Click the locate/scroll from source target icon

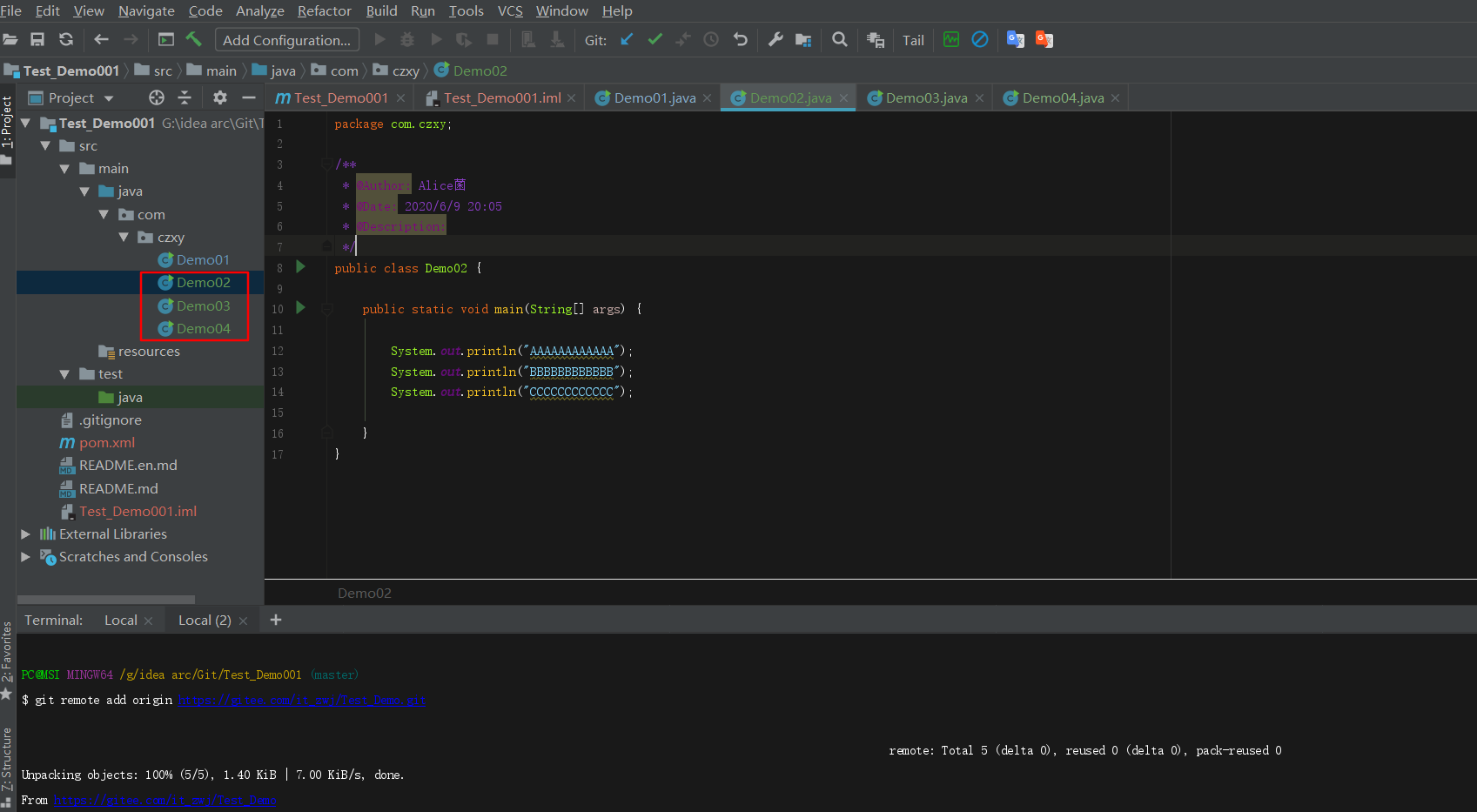click(x=157, y=97)
